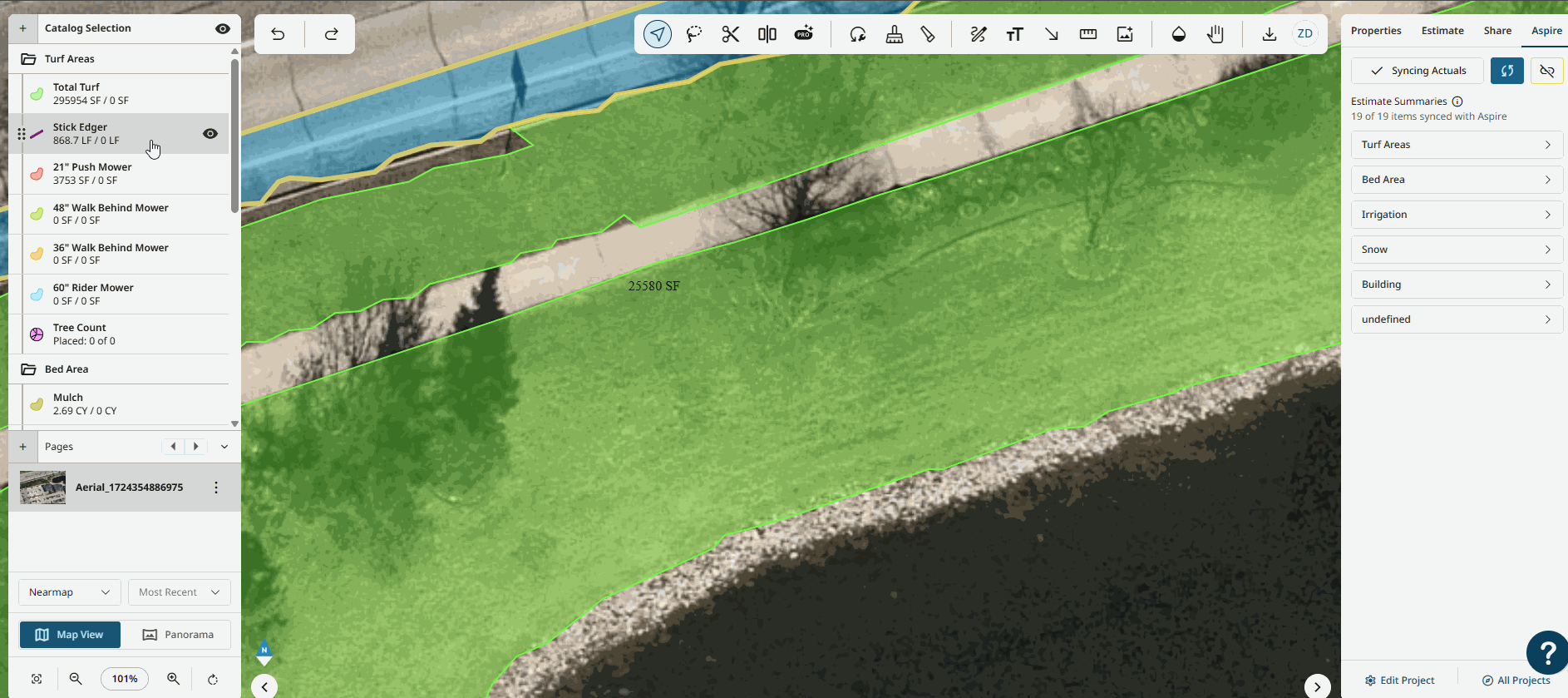Activate the ruler measure tool
Viewport: 1568px width, 698px height.
1088,34
